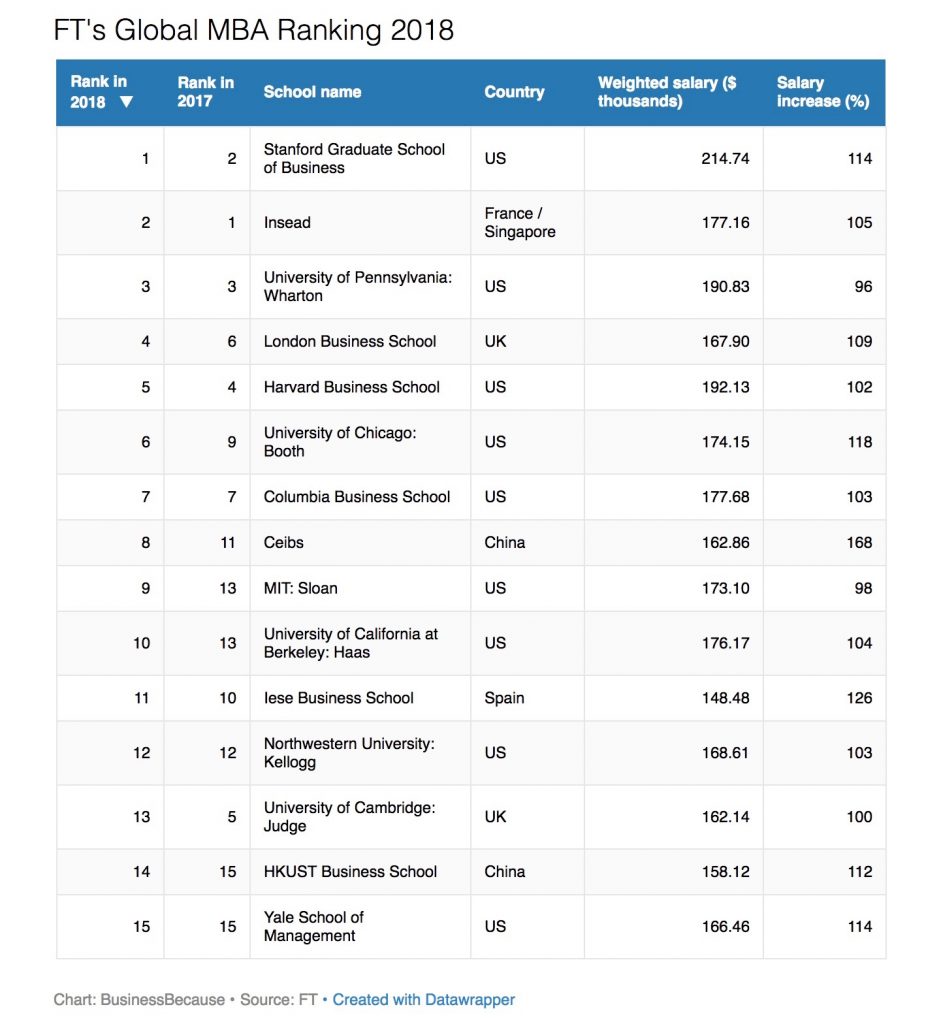Click the sort arrow beside Rank in 2018
Viewport: 941px width, 1024px height.
tap(126, 102)
